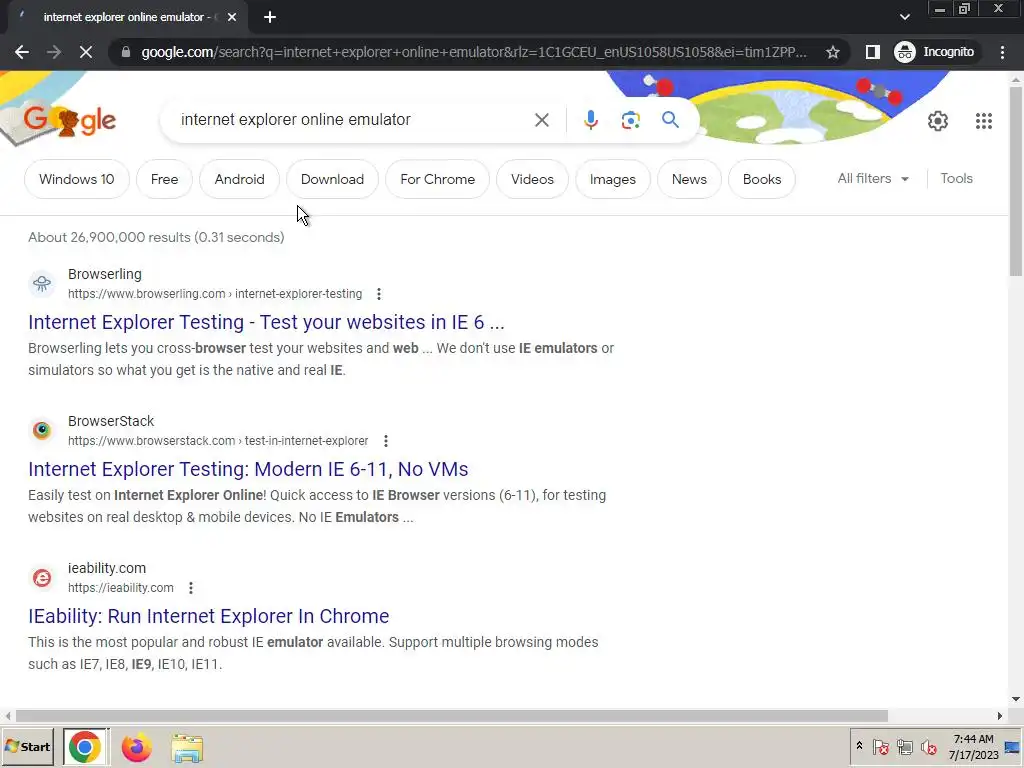Open the Google apps grid
1024x768 pixels.
tap(984, 121)
